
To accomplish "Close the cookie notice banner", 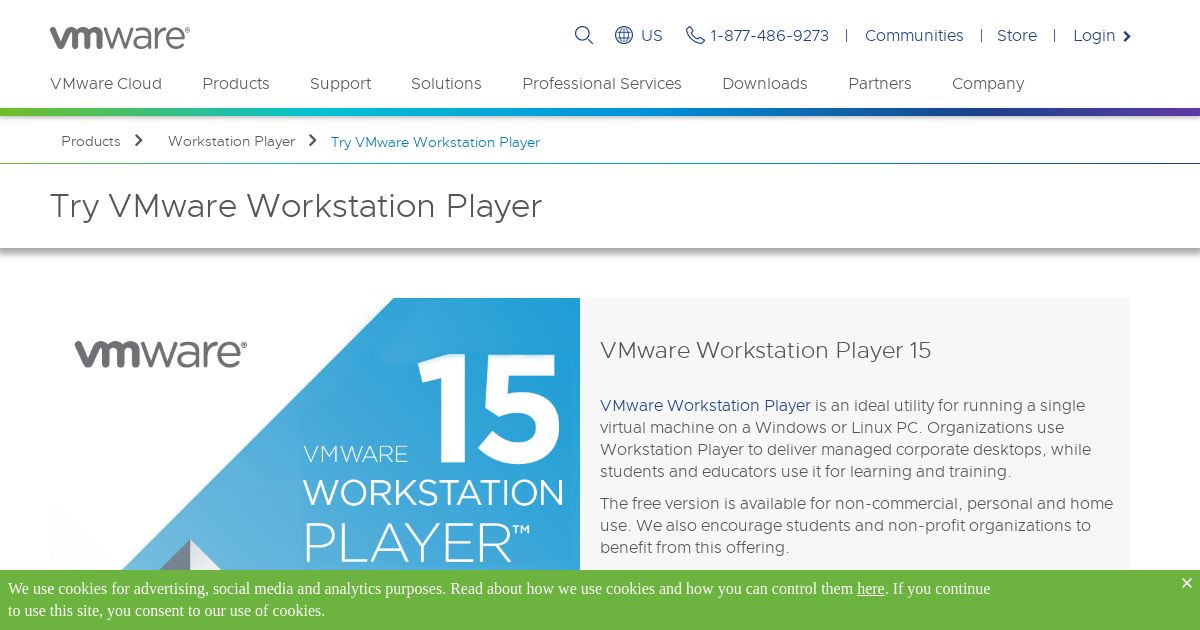I will tap(1186, 583).
